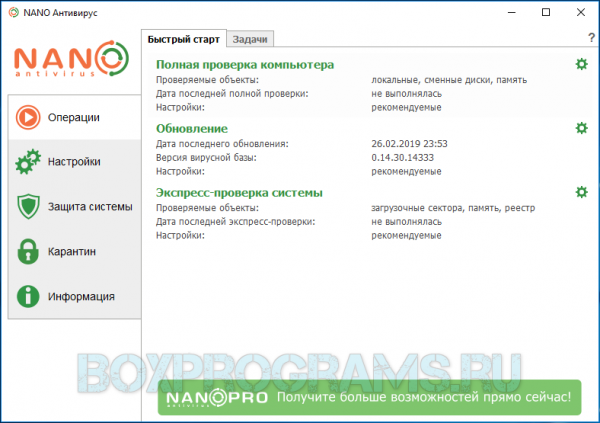Image resolution: width=600 pixels, height=423 pixels.
Task: Click the help question mark icon
Action: pos(591,38)
